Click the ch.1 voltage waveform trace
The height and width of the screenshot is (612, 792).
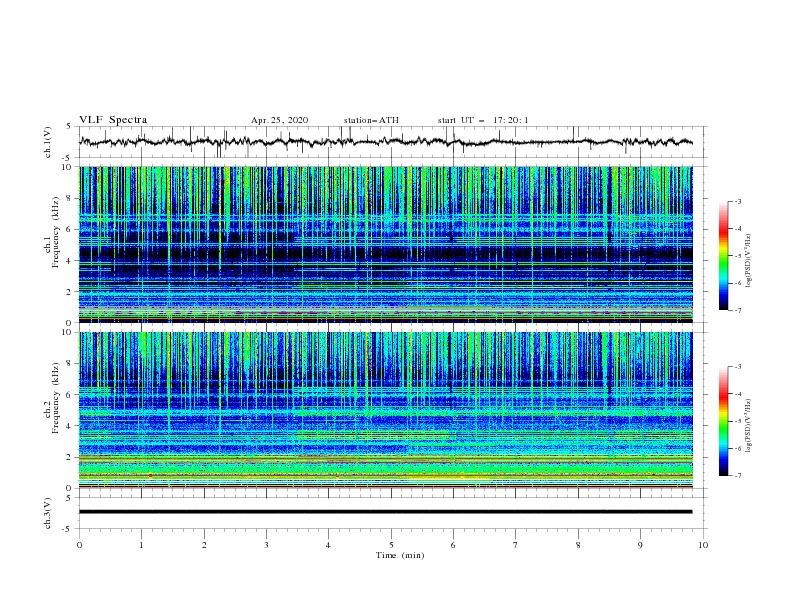pyautogui.click(x=385, y=142)
